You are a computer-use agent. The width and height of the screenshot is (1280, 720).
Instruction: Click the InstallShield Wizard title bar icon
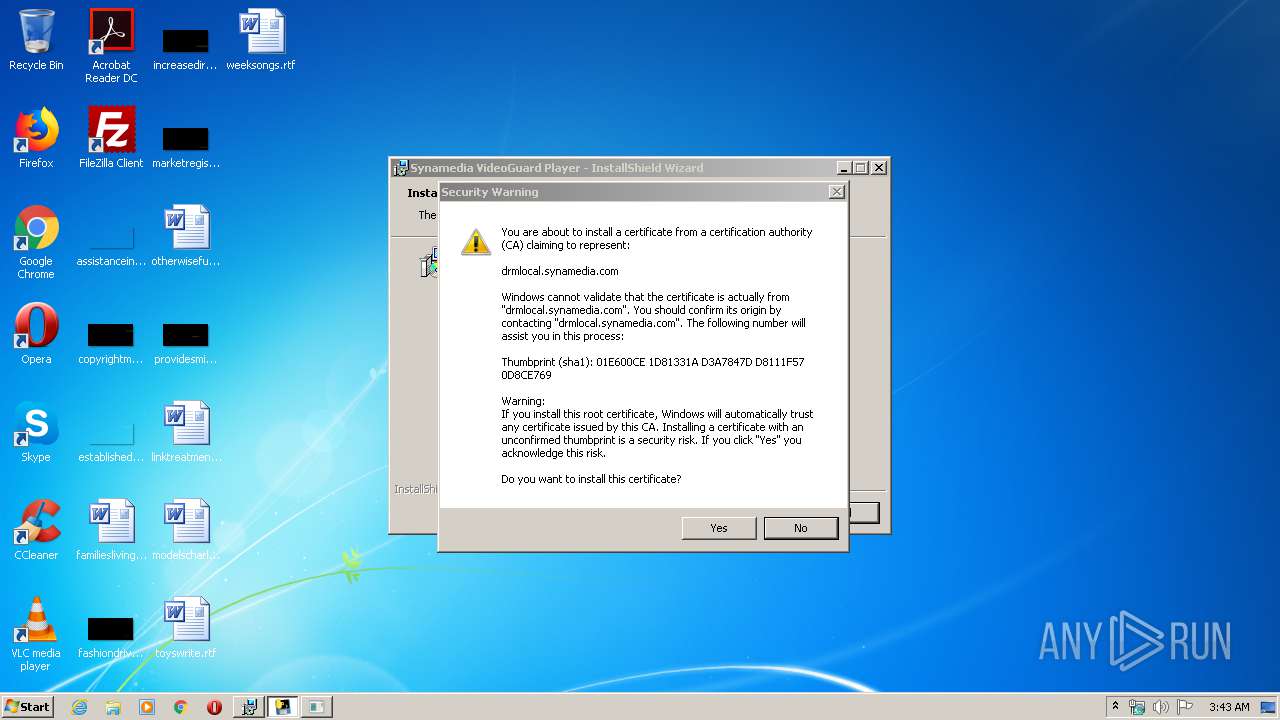tap(400, 168)
